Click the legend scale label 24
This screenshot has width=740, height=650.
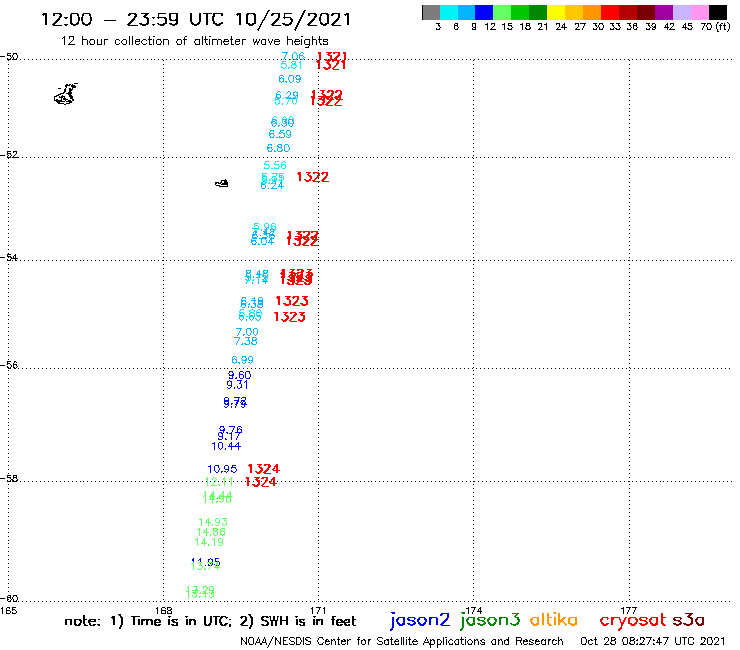tap(561, 27)
